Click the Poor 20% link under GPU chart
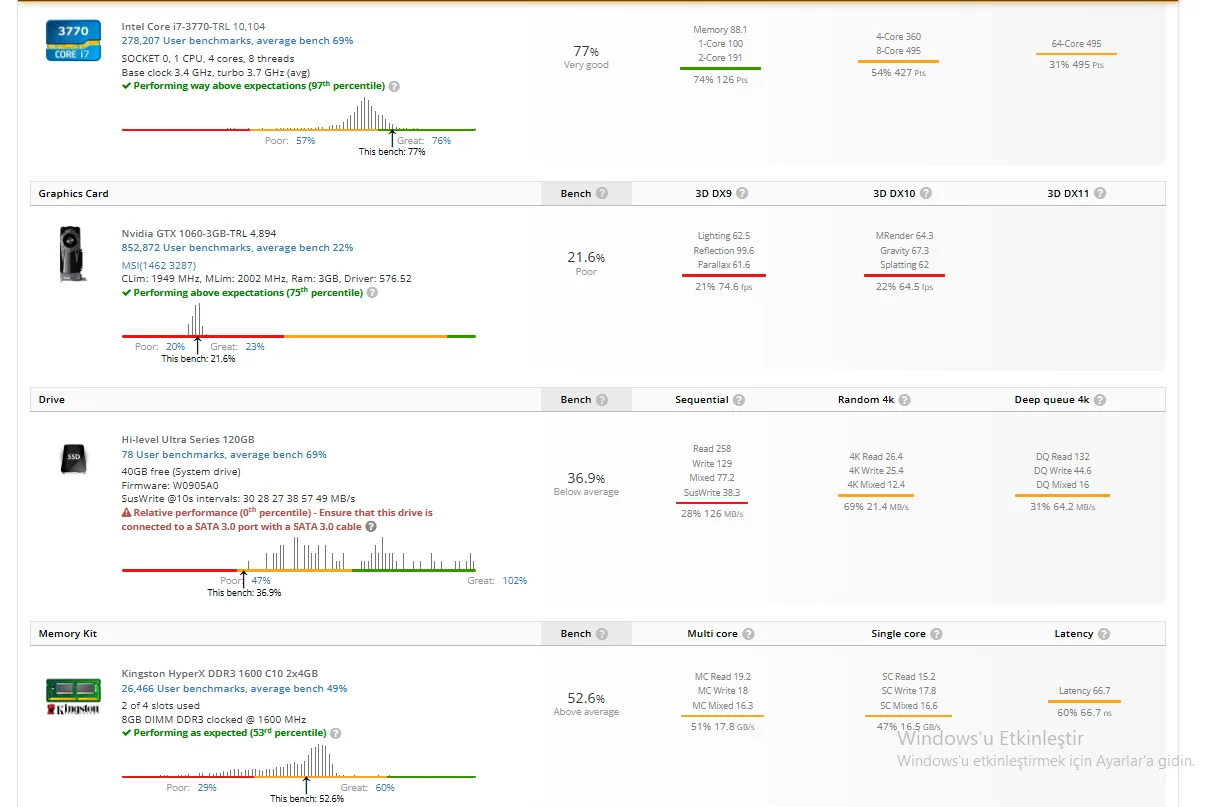 click(x=176, y=347)
